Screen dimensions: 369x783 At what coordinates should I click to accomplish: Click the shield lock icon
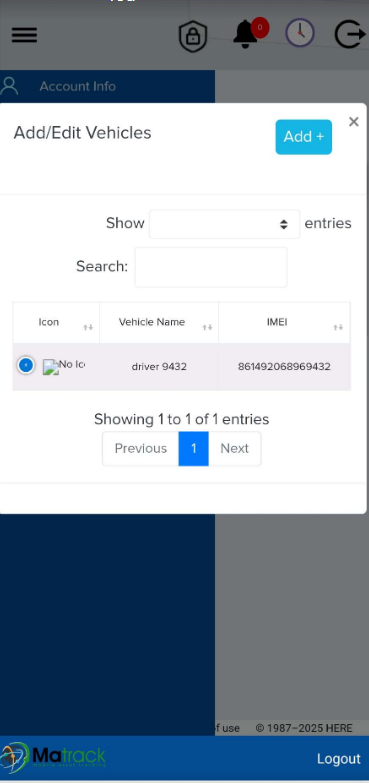(x=193, y=36)
